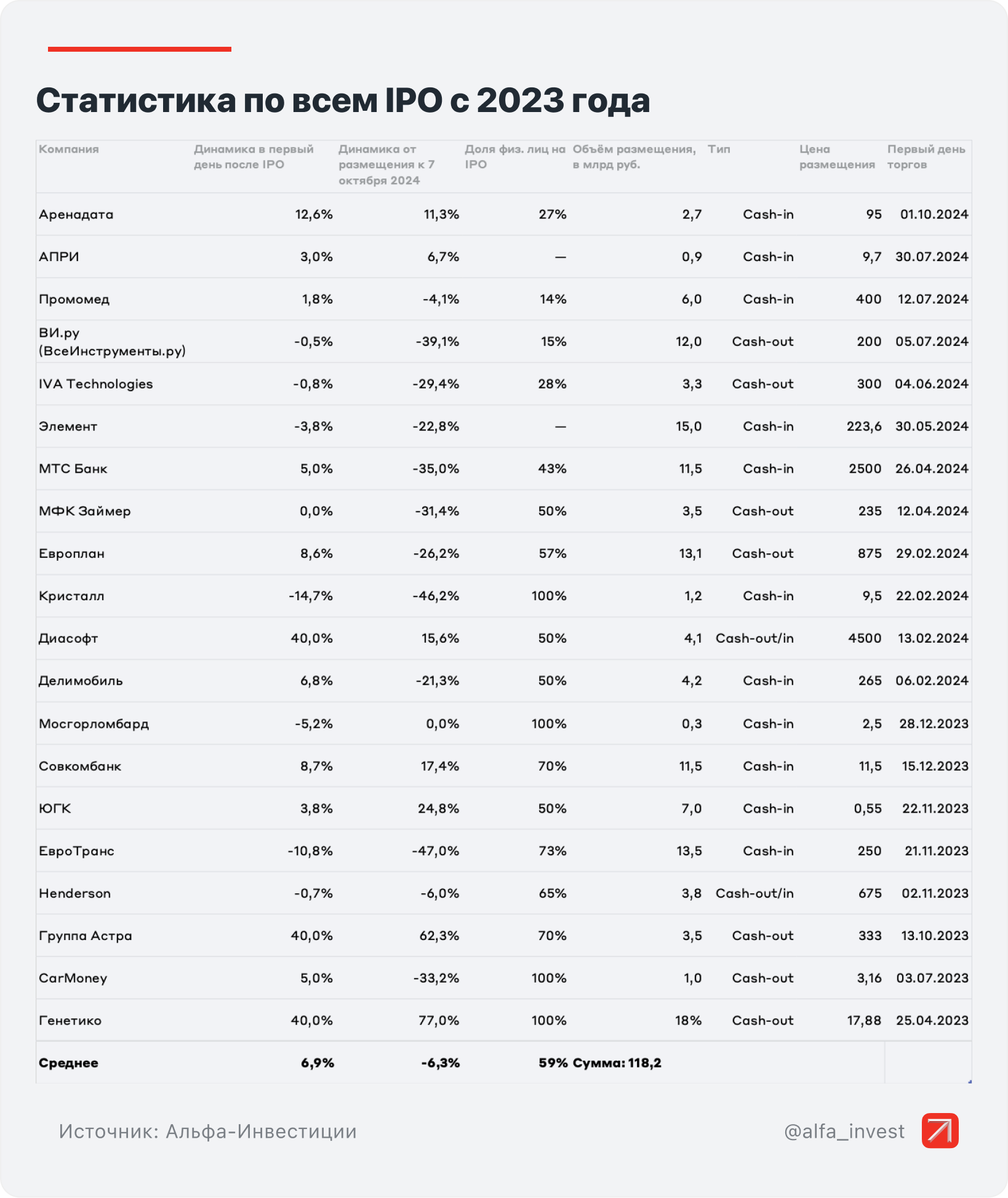Click the Цена размещения column header
The width and height of the screenshot is (1008, 1198).
[837, 157]
